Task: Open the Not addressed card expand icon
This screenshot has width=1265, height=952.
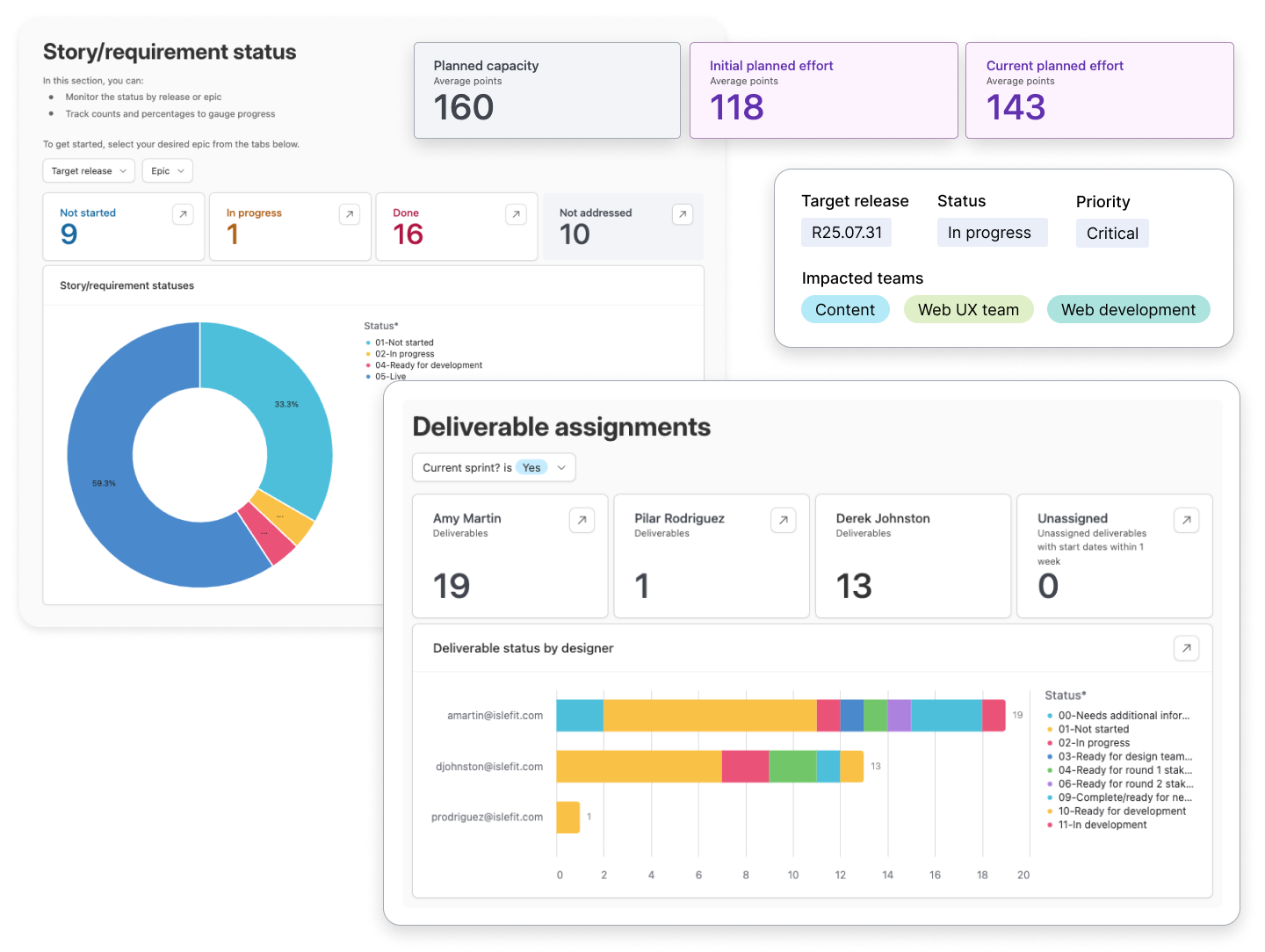Action: [683, 214]
